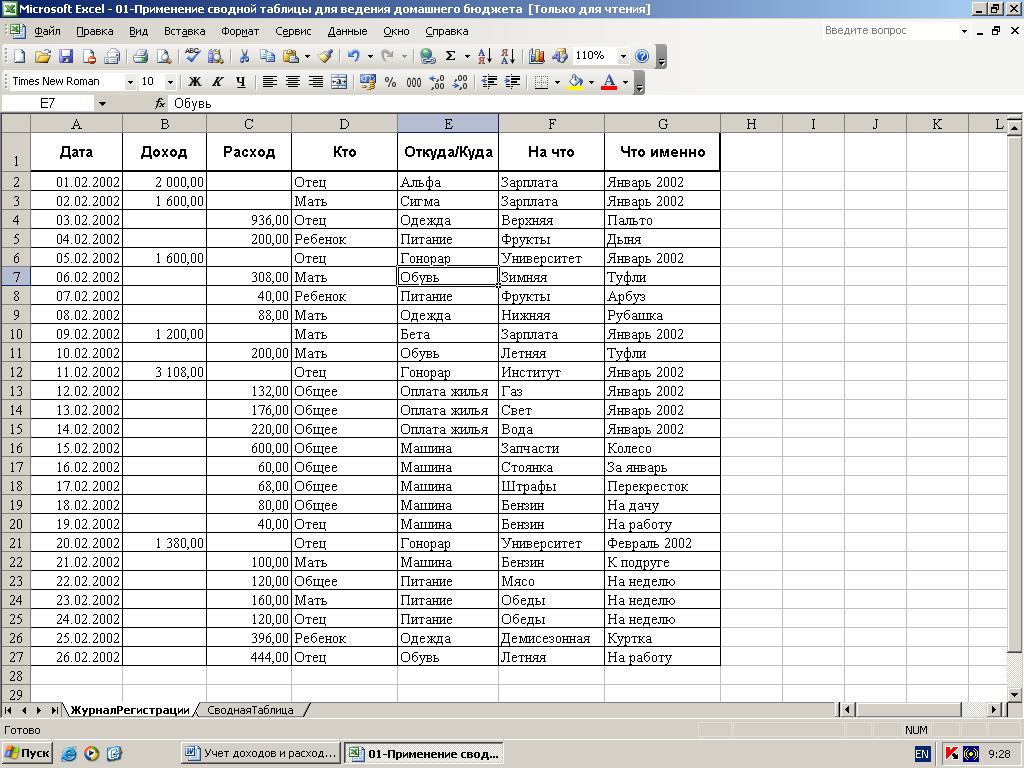Open the Данные menu
Viewport: 1024px width, 768px height.
click(347, 31)
